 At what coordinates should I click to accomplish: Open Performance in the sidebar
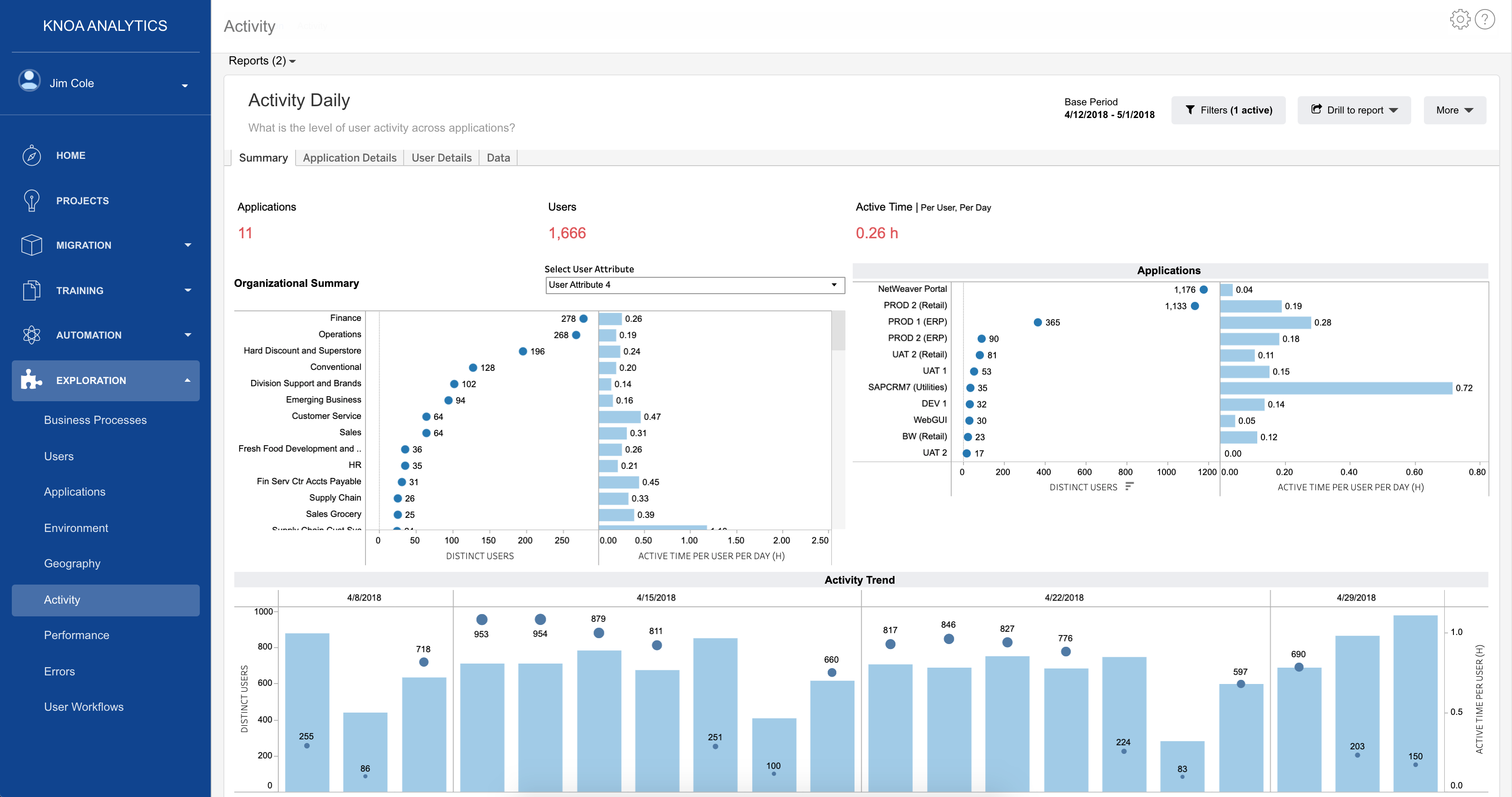(x=76, y=635)
